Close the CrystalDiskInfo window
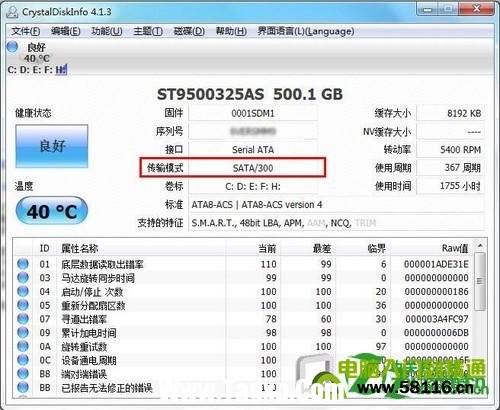 coord(477,9)
